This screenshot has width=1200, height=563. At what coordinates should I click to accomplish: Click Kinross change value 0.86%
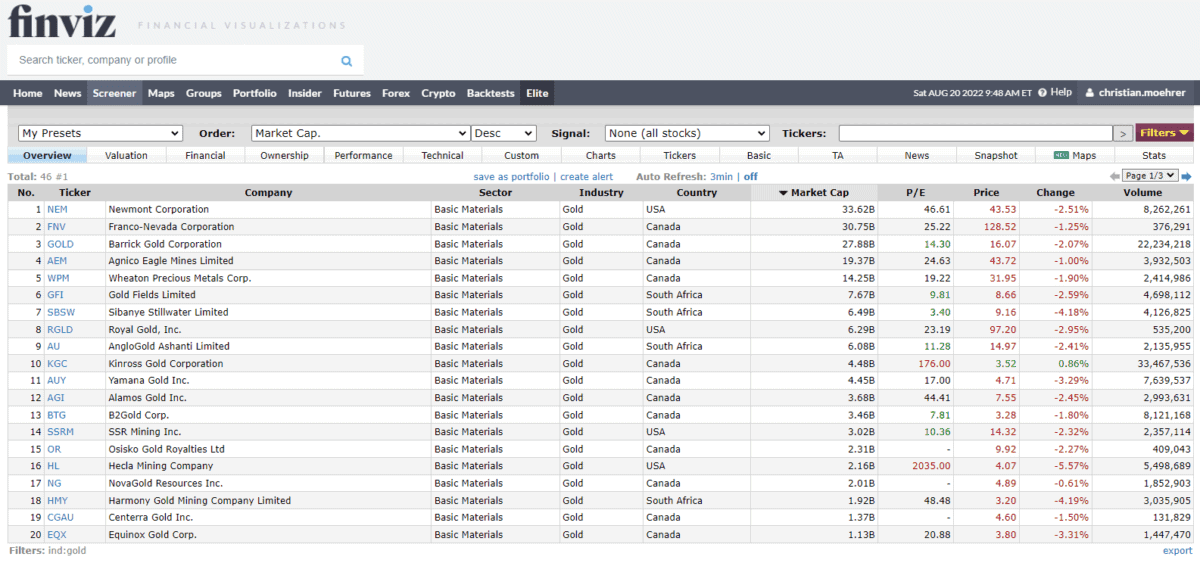1073,364
